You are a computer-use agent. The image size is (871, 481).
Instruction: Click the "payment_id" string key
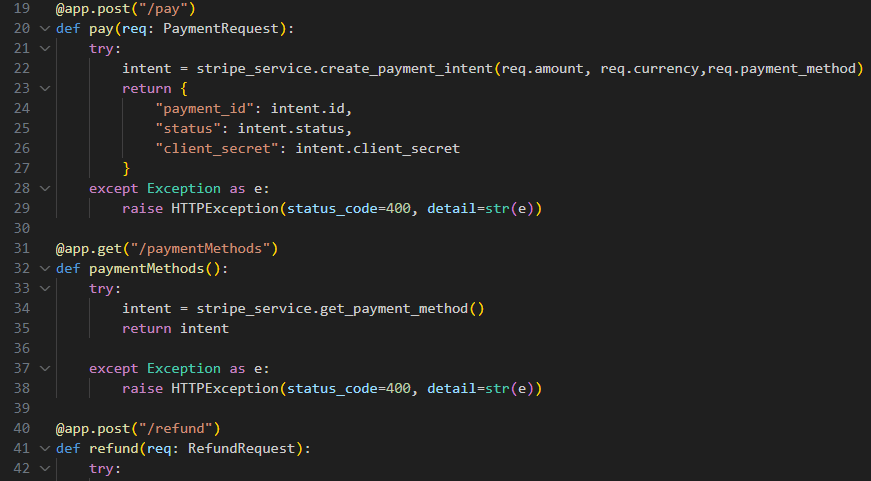tap(204, 109)
